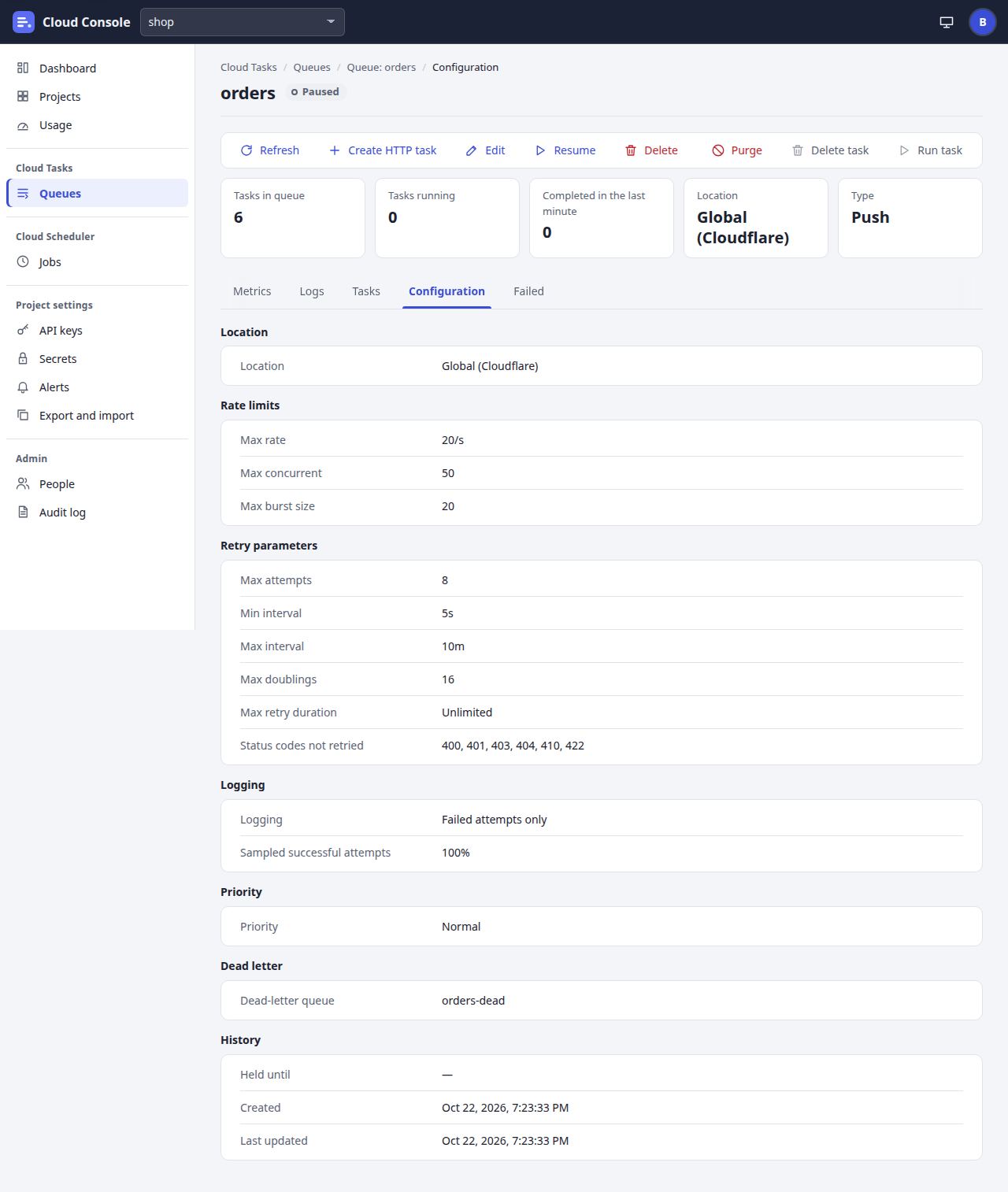
Task: Click the API keys key icon
Action: tap(23, 331)
